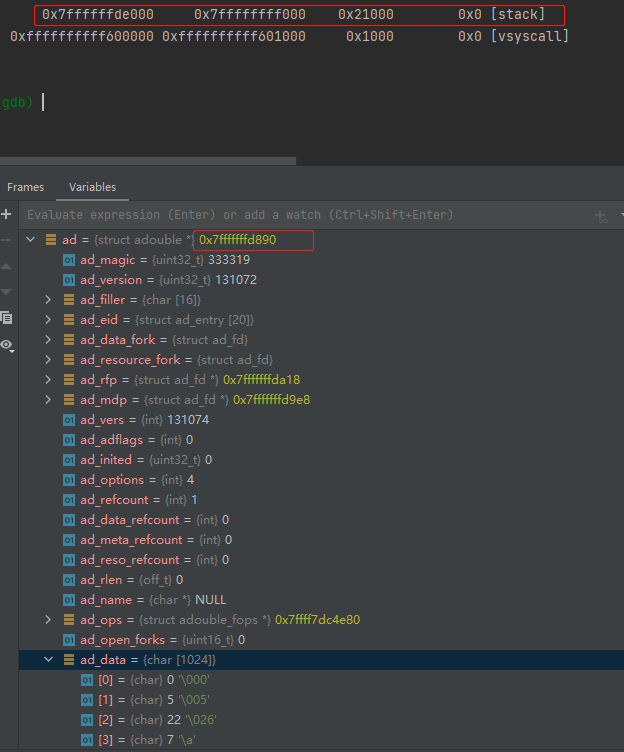Select the ad_refcount variable row

(x=321, y=500)
